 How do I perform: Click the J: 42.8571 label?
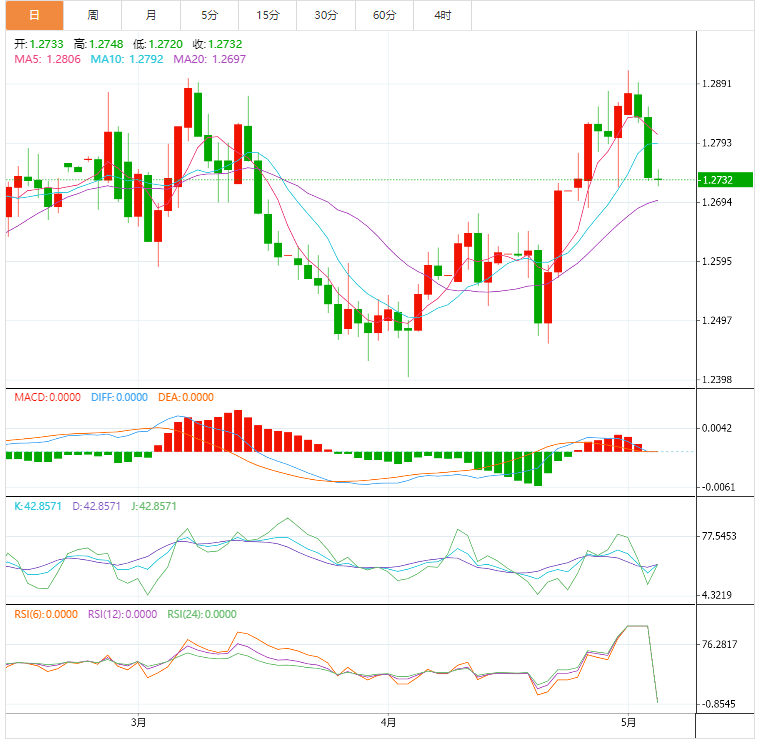(154, 507)
